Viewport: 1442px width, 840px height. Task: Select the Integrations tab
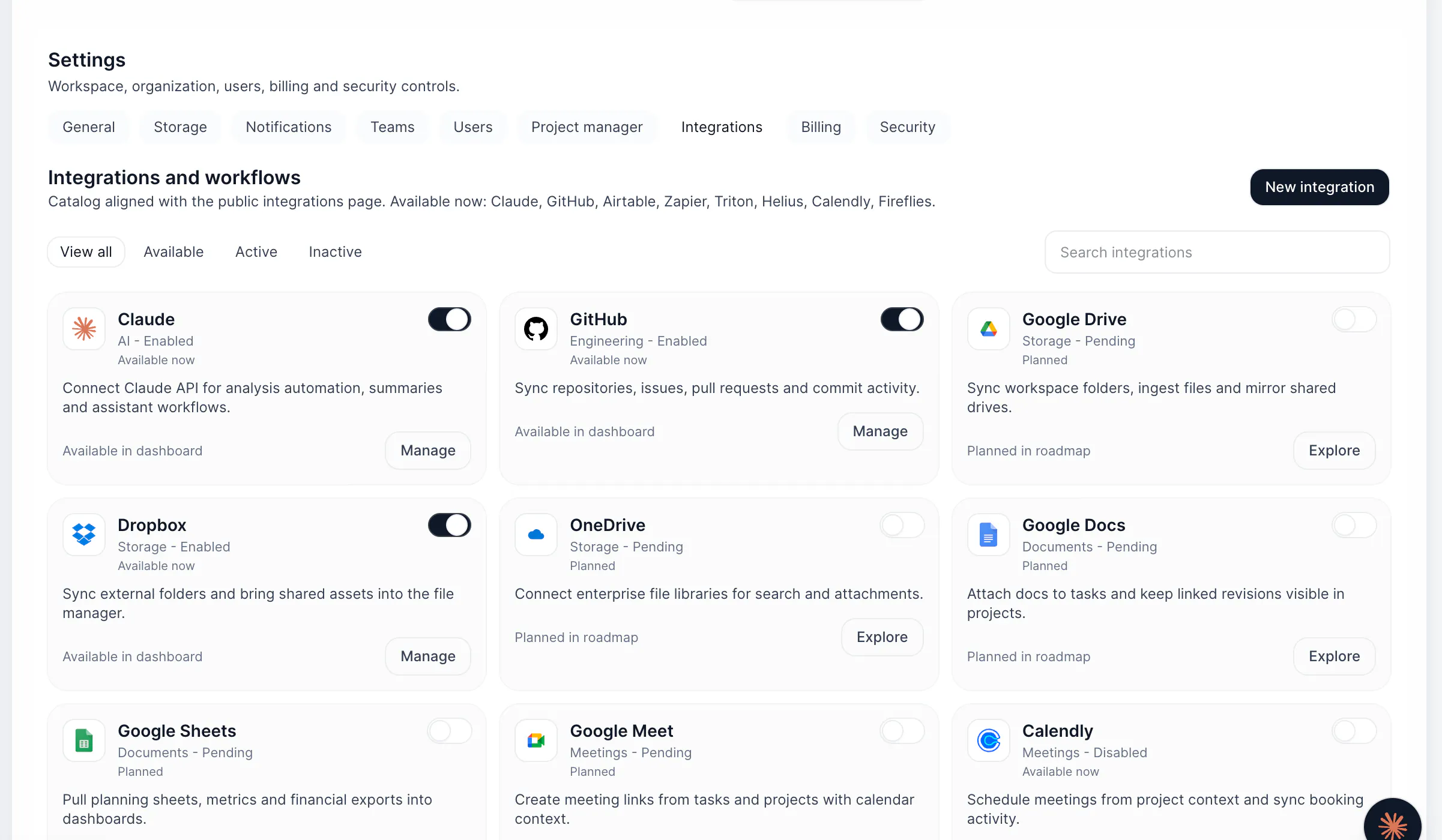(x=722, y=127)
